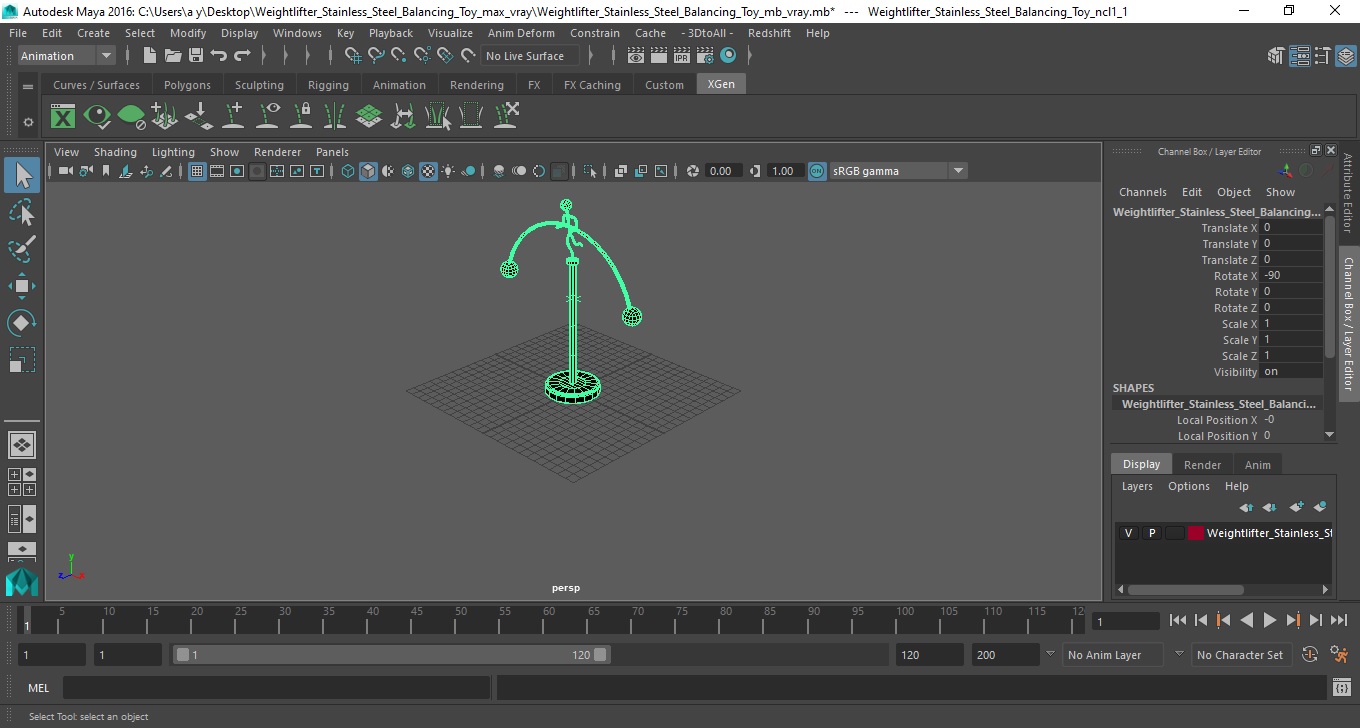
Task: Activate the Scale tool
Action: [22, 359]
